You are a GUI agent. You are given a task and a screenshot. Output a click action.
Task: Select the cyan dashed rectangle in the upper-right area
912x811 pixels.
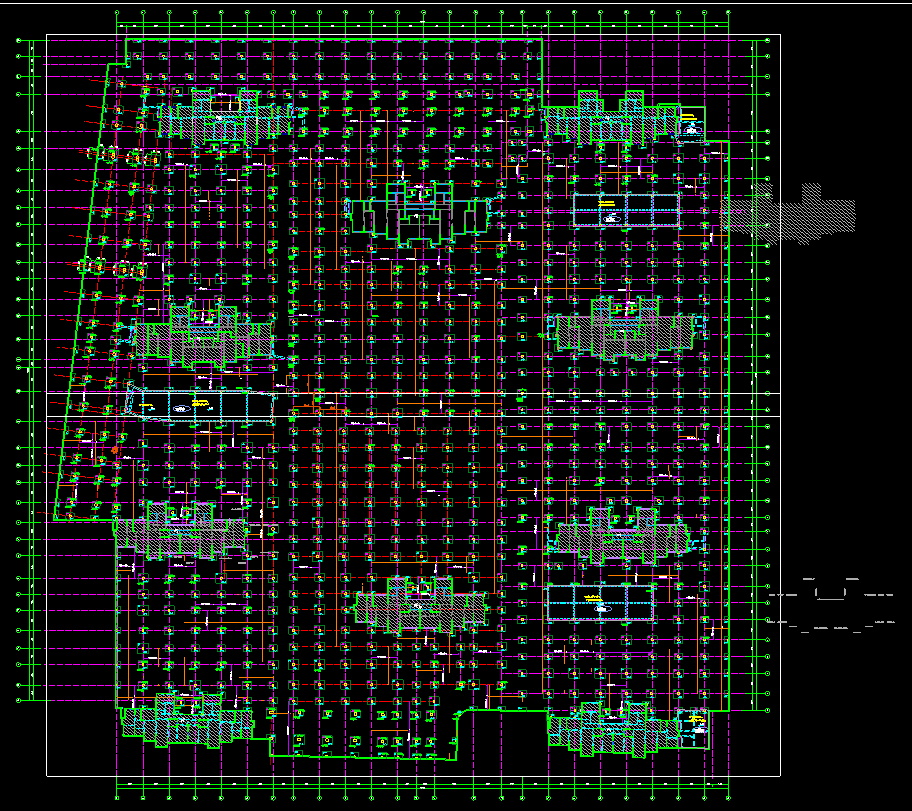point(626,210)
